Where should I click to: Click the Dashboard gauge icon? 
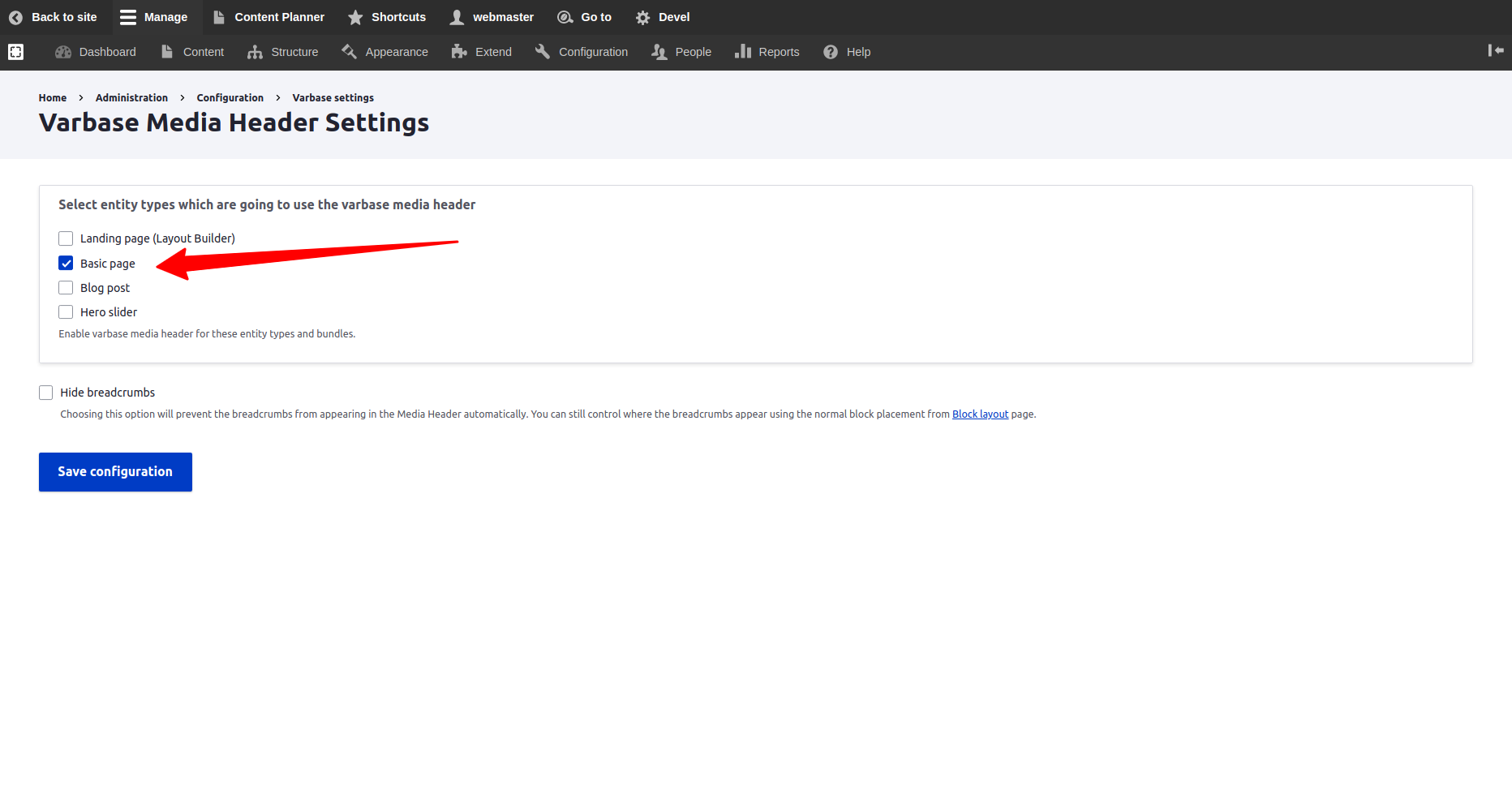coord(63,52)
